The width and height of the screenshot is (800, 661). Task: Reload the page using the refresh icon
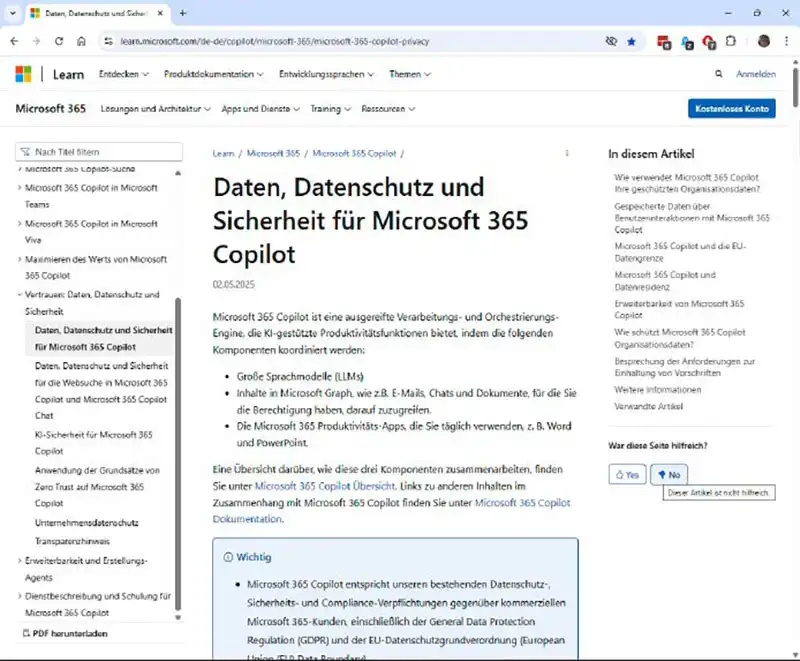point(59,41)
